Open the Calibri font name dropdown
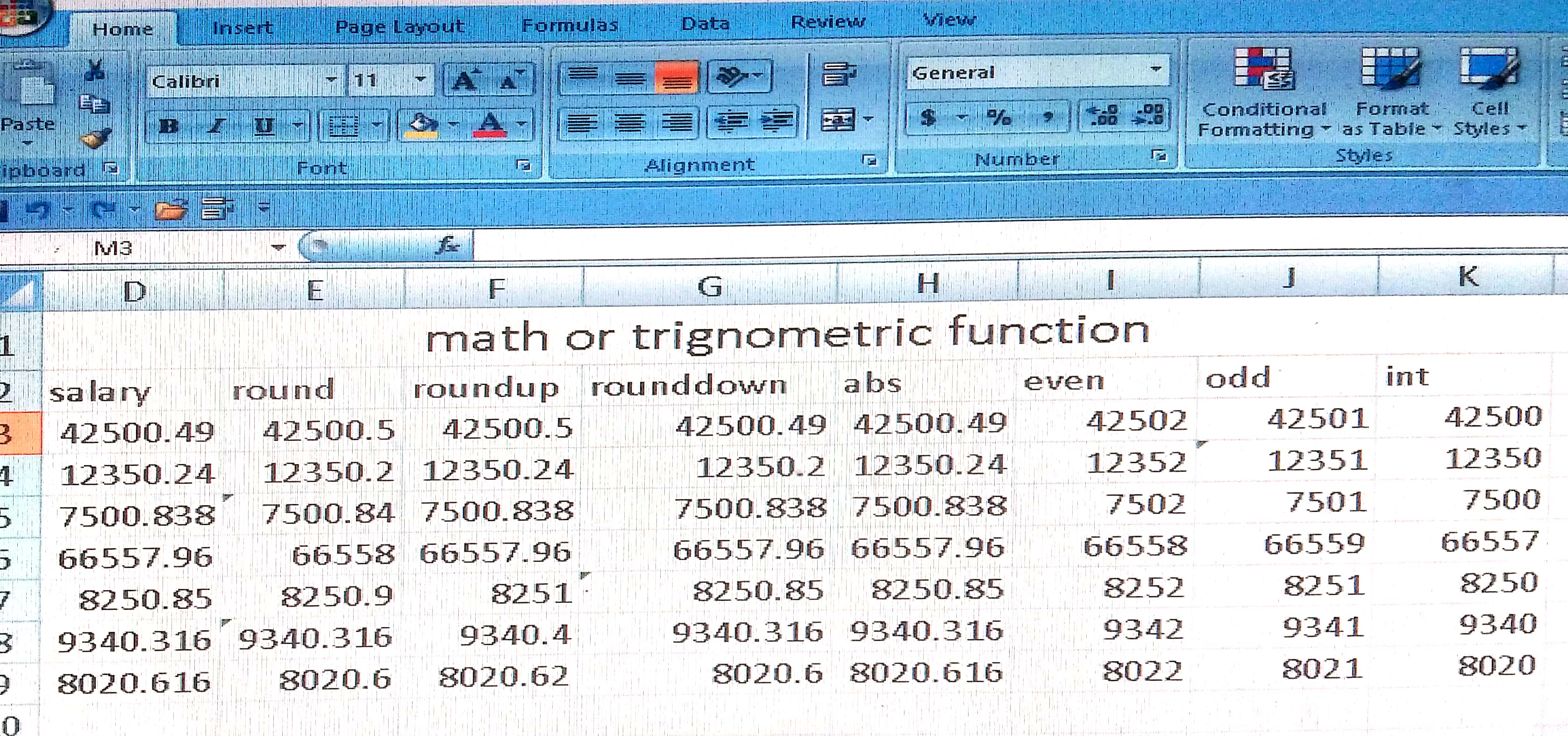This screenshot has height=736, width=1568. 331,80
